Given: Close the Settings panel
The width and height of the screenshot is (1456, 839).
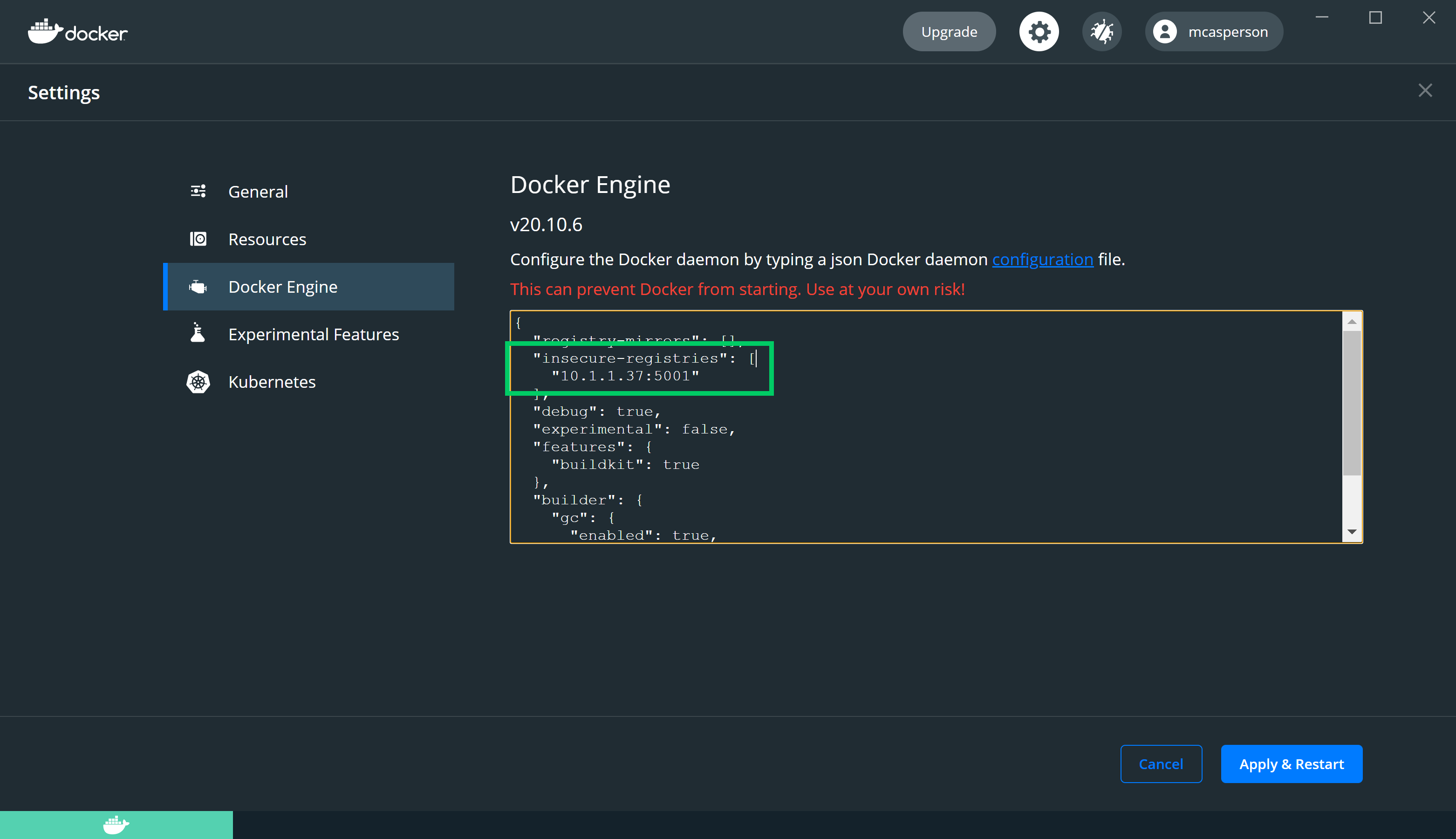Looking at the screenshot, I should click(1424, 90).
